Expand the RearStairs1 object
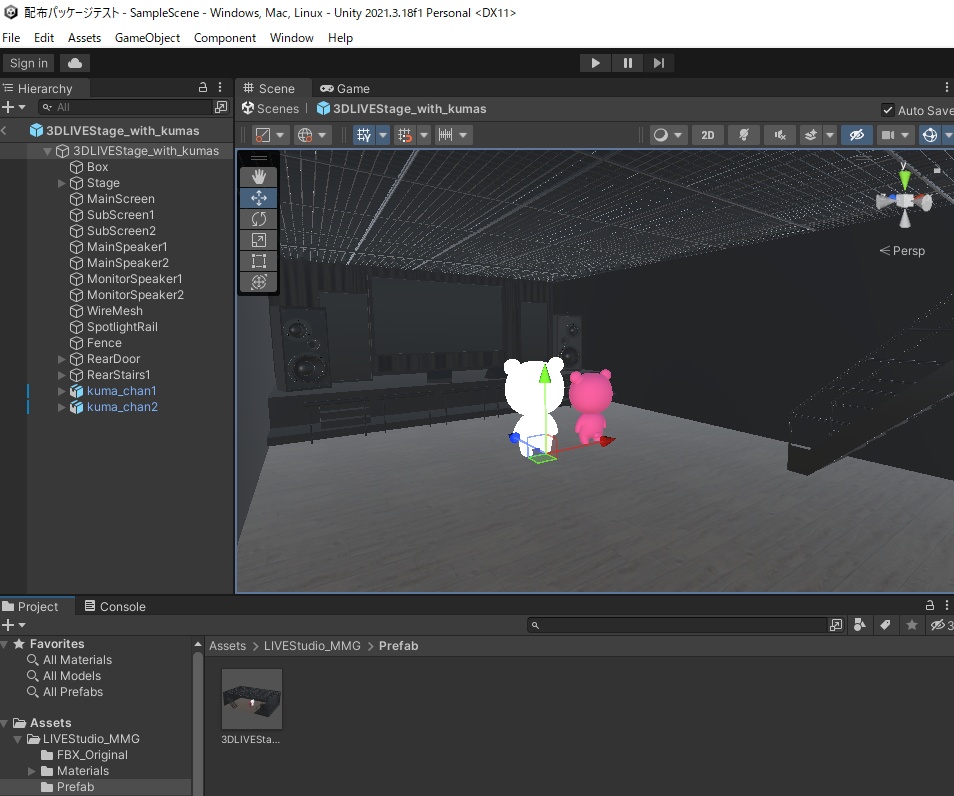The width and height of the screenshot is (954, 796). (x=61, y=375)
